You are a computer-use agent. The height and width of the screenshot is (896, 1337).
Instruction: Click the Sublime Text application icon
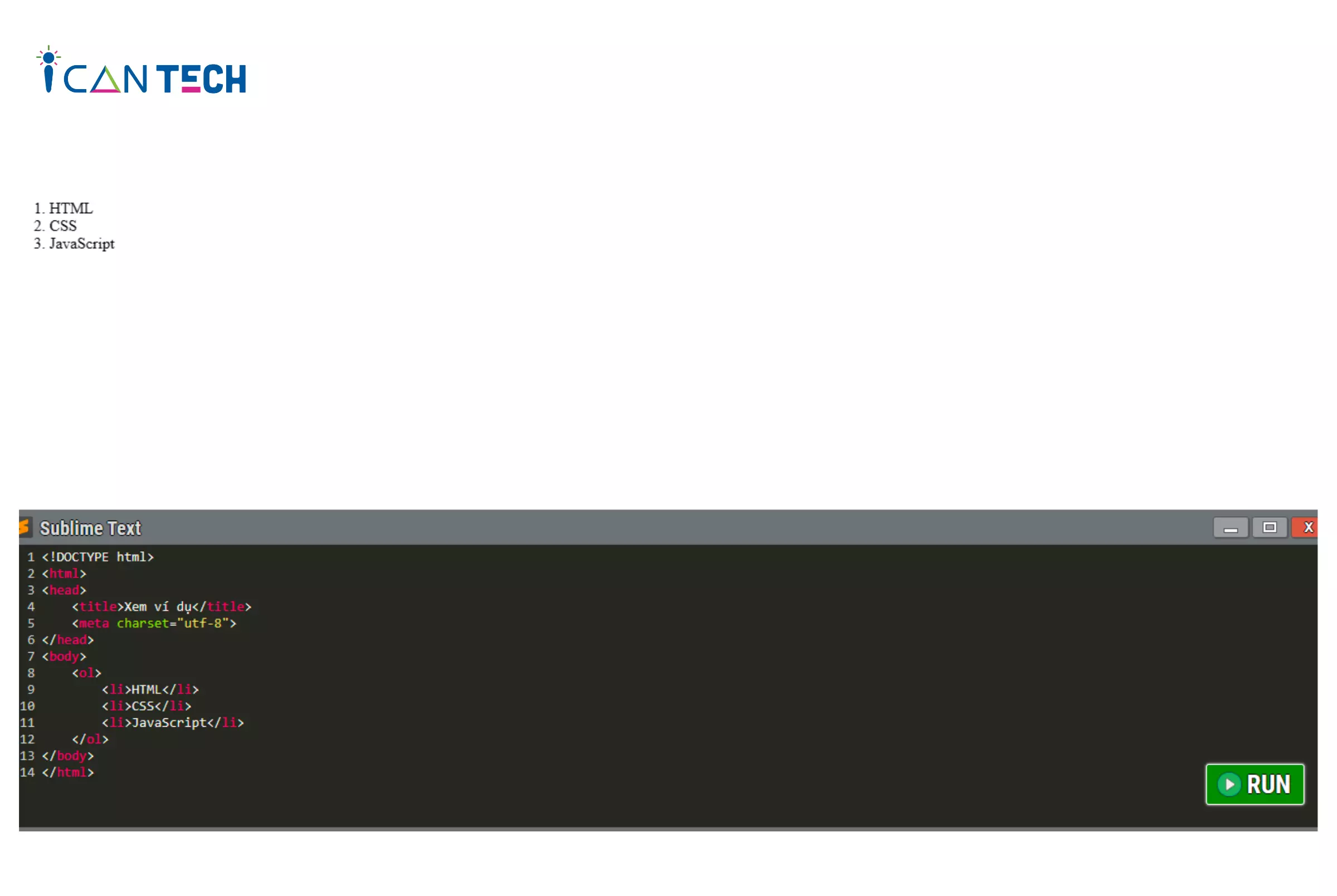point(24,527)
